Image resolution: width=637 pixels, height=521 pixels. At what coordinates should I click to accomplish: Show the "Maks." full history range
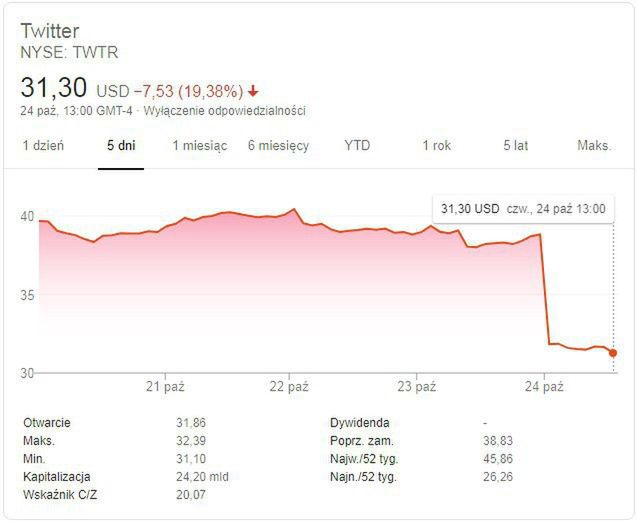click(x=594, y=146)
